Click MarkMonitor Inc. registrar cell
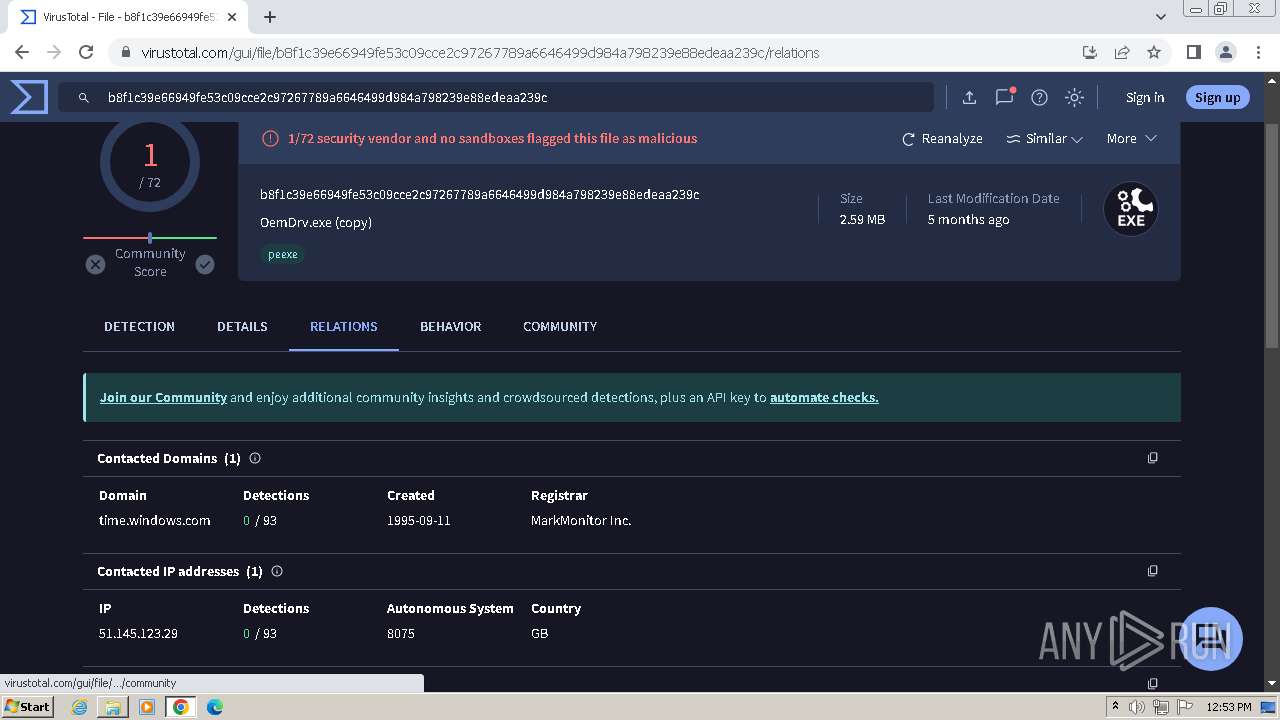Viewport: 1280px width, 720px height. [x=581, y=520]
